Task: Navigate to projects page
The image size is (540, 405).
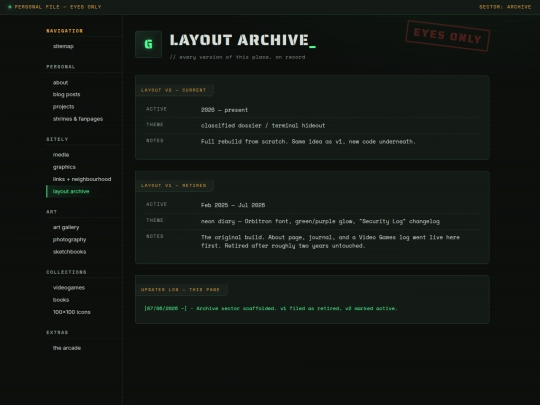Action: click(63, 107)
